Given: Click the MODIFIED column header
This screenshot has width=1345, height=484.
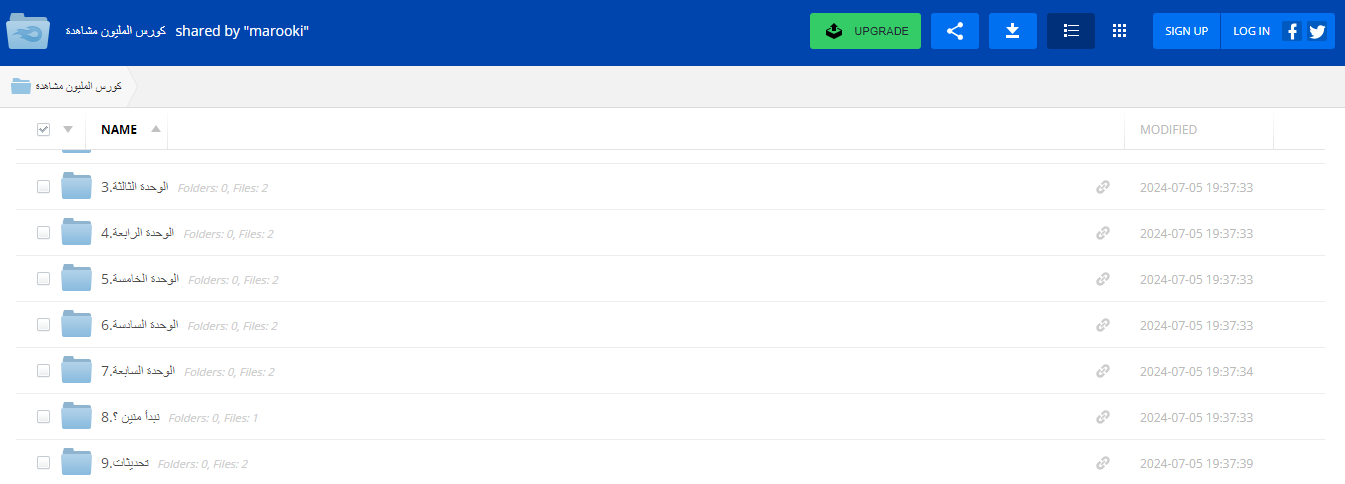Looking at the screenshot, I should (x=1168, y=130).
